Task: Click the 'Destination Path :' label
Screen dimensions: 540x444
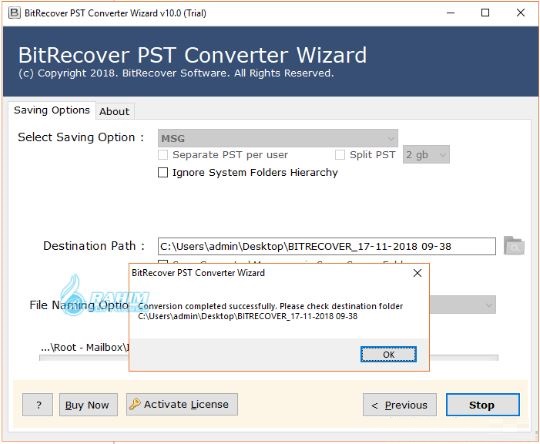Action: click(x=94, y=246)
